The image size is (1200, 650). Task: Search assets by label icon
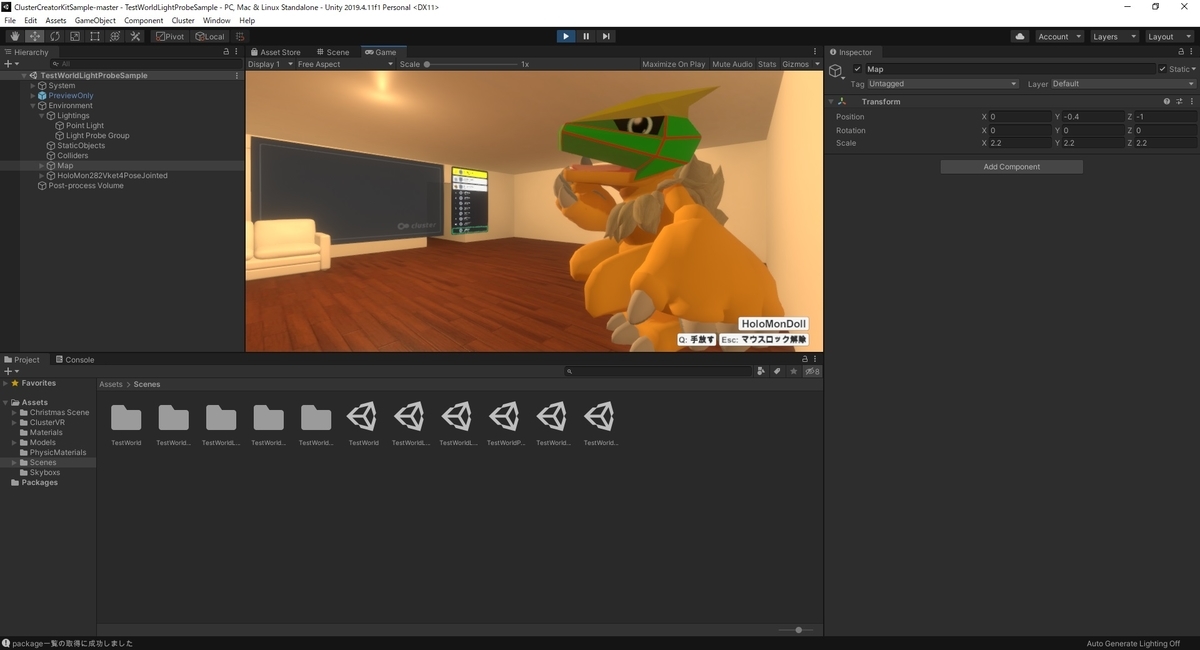777,371
